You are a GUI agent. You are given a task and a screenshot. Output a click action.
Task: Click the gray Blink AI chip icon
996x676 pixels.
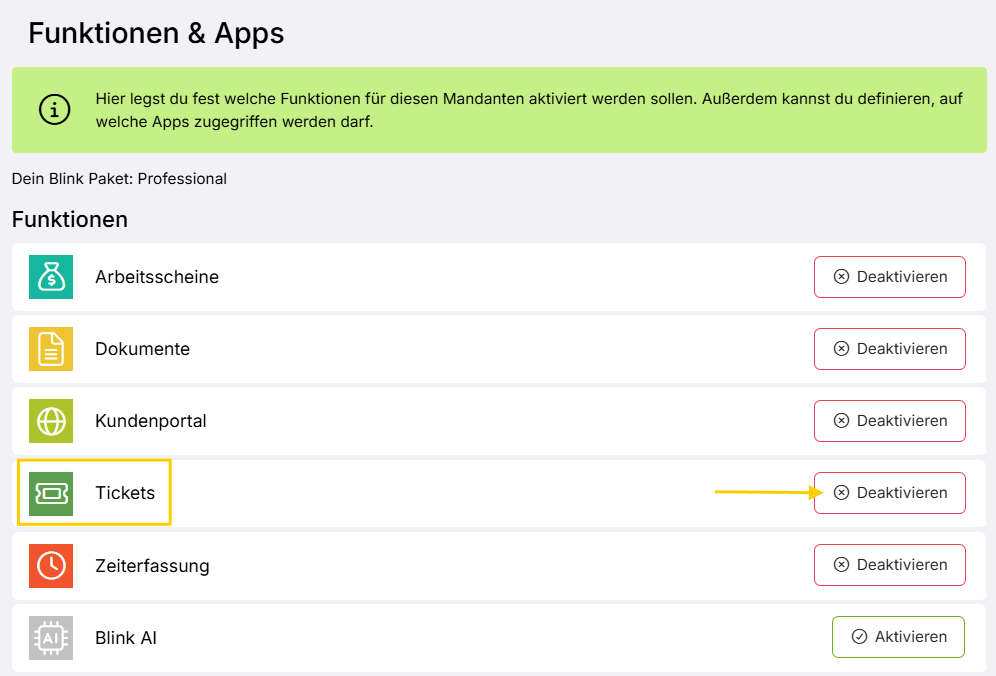[x=51, y=637]
